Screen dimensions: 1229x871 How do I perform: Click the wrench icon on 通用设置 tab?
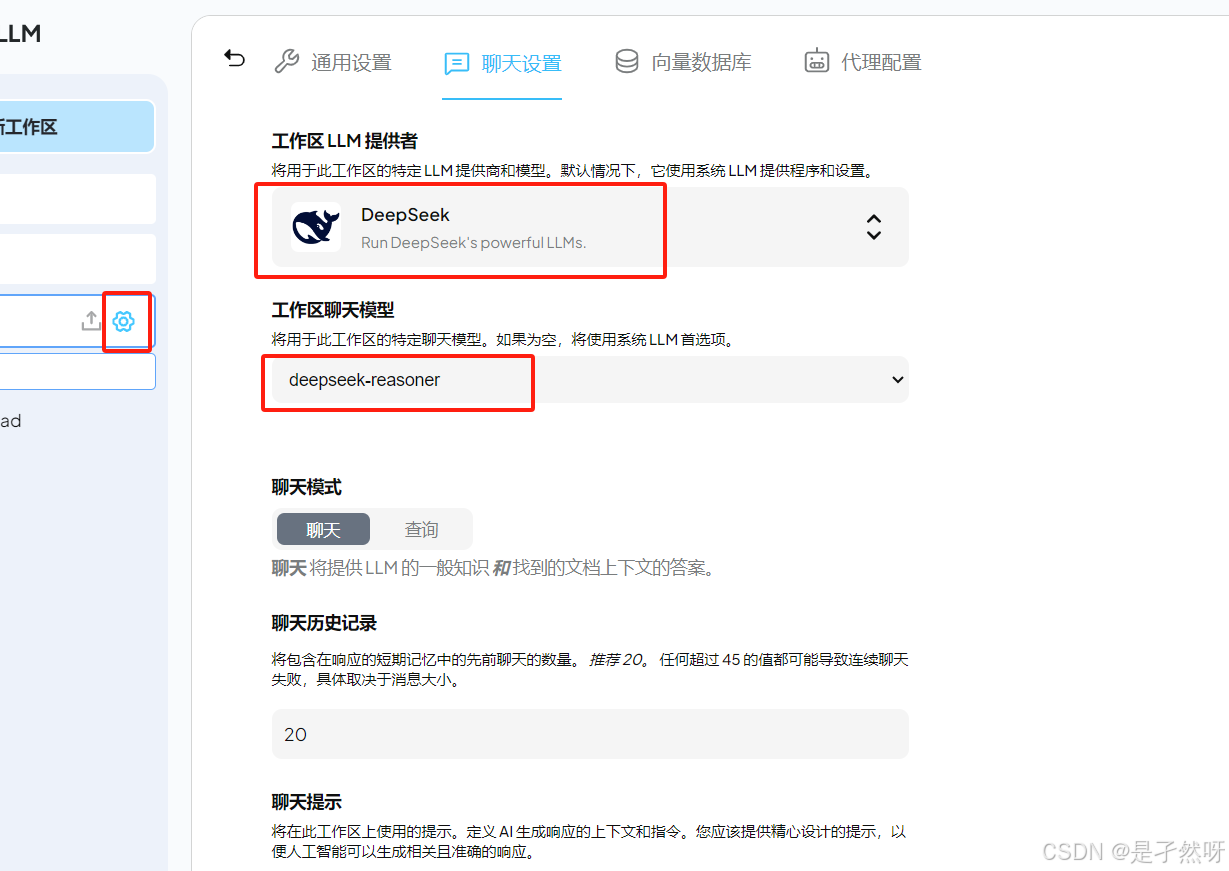click(x=287, y=61)
